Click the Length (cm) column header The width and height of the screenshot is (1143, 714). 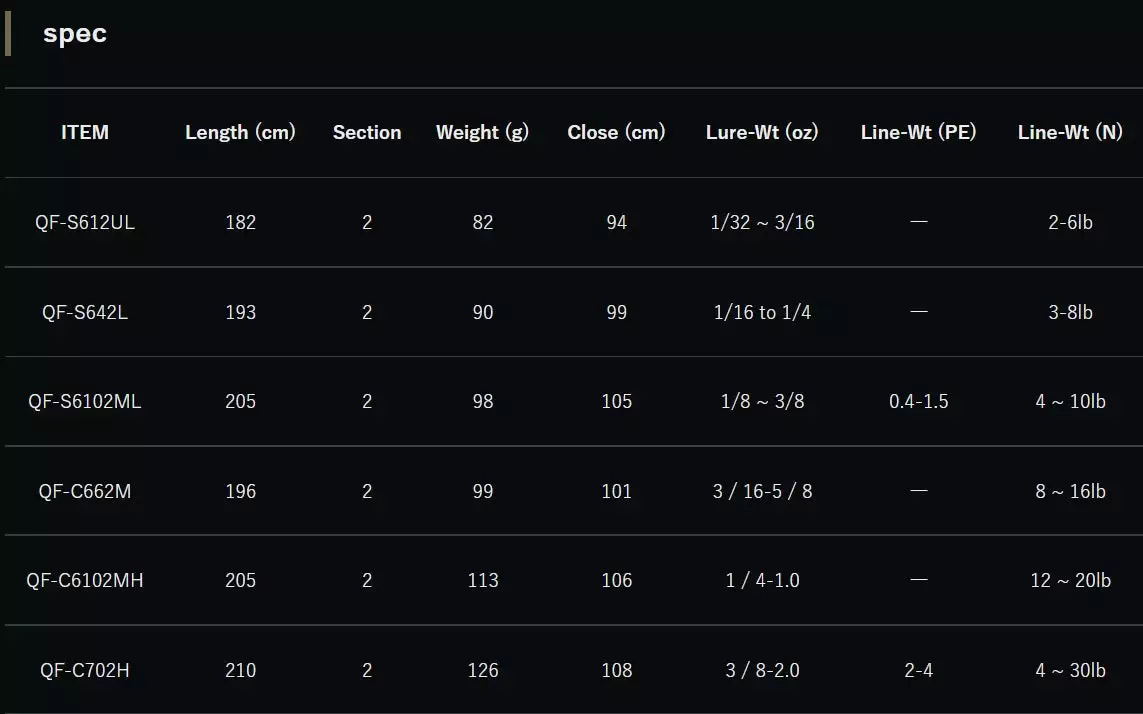240,132
